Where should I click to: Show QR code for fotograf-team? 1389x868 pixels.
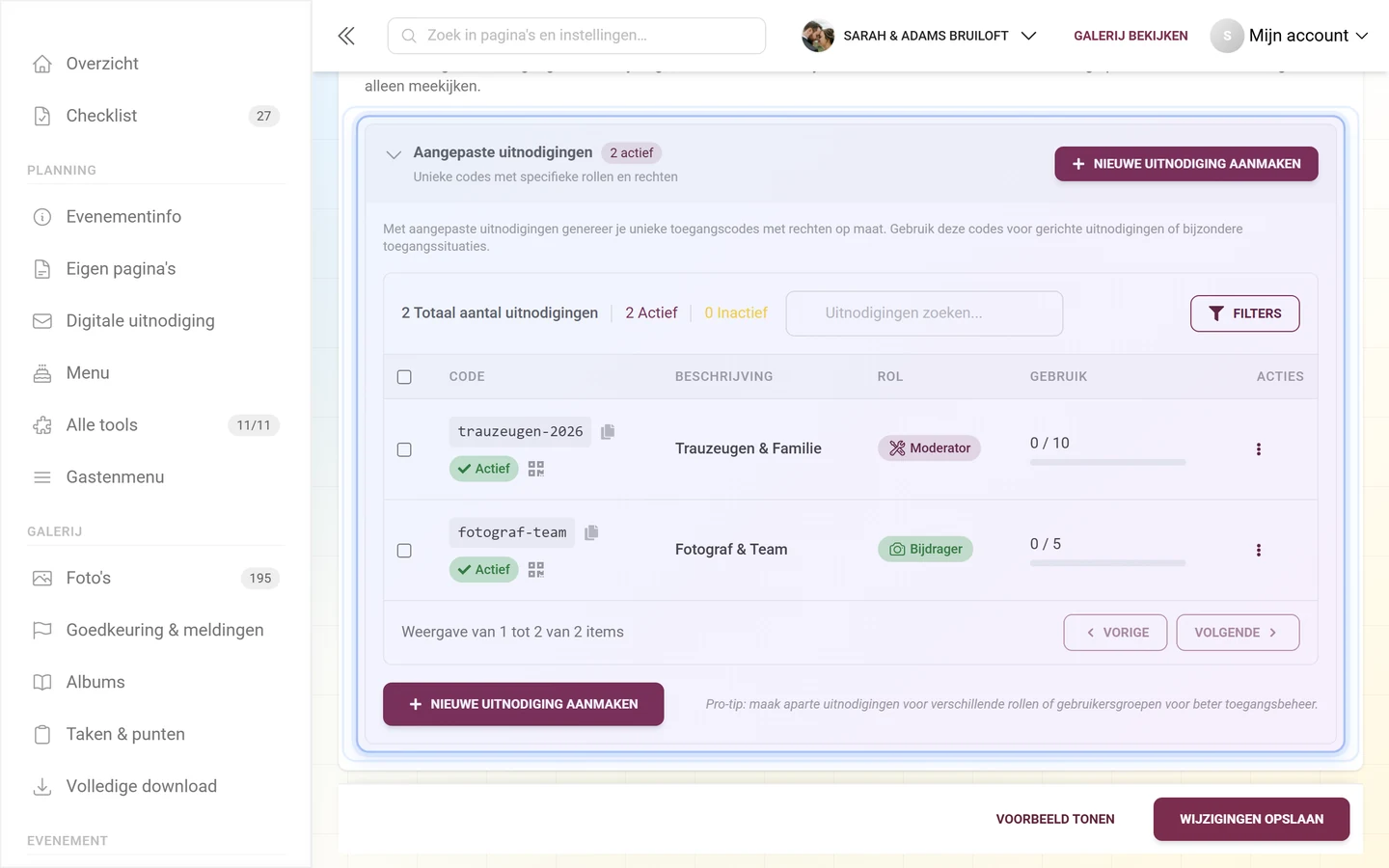(536, 570)
